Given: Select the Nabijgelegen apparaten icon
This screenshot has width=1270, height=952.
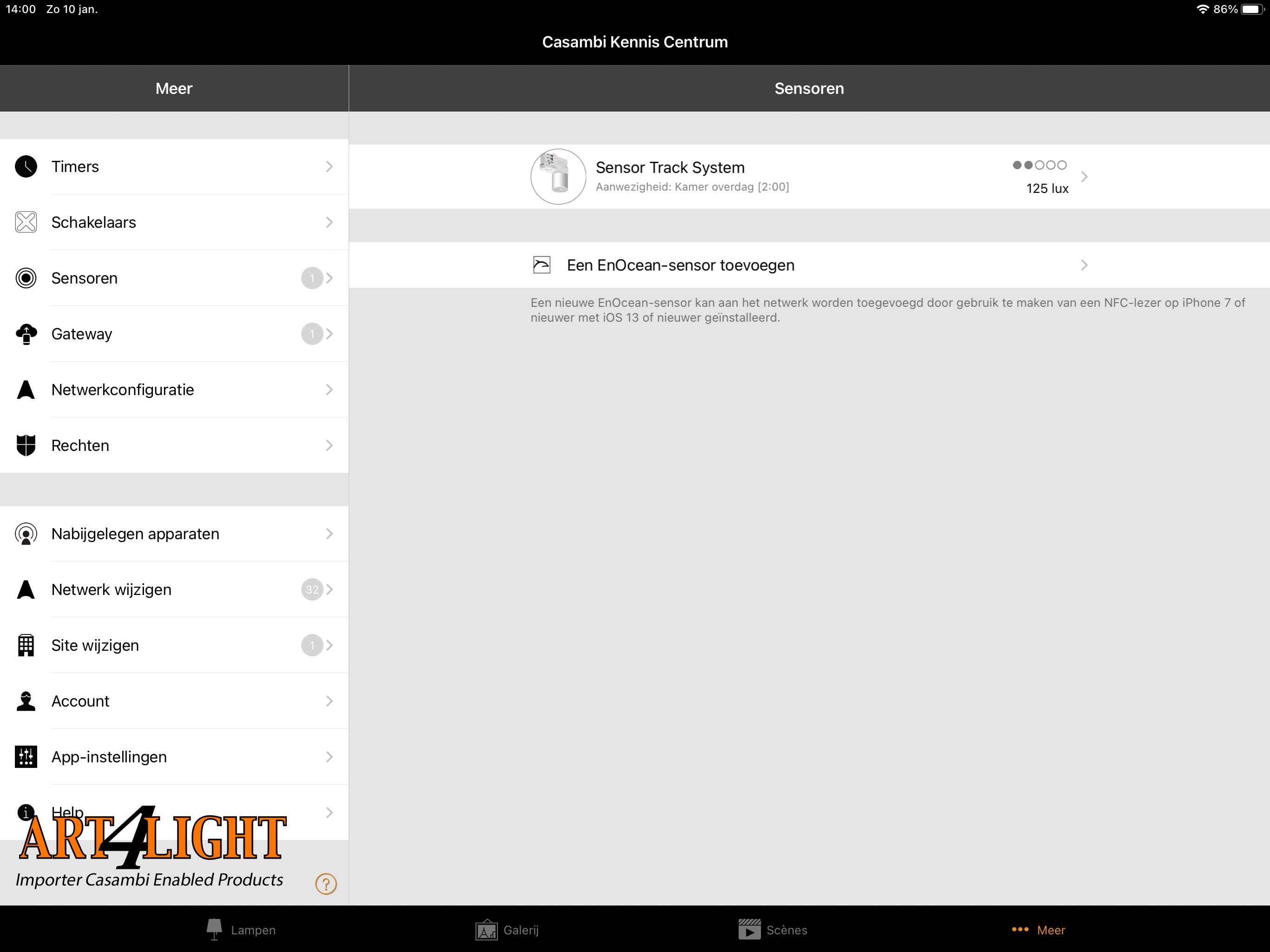Looking at the screenshot, I should point(26,533).
